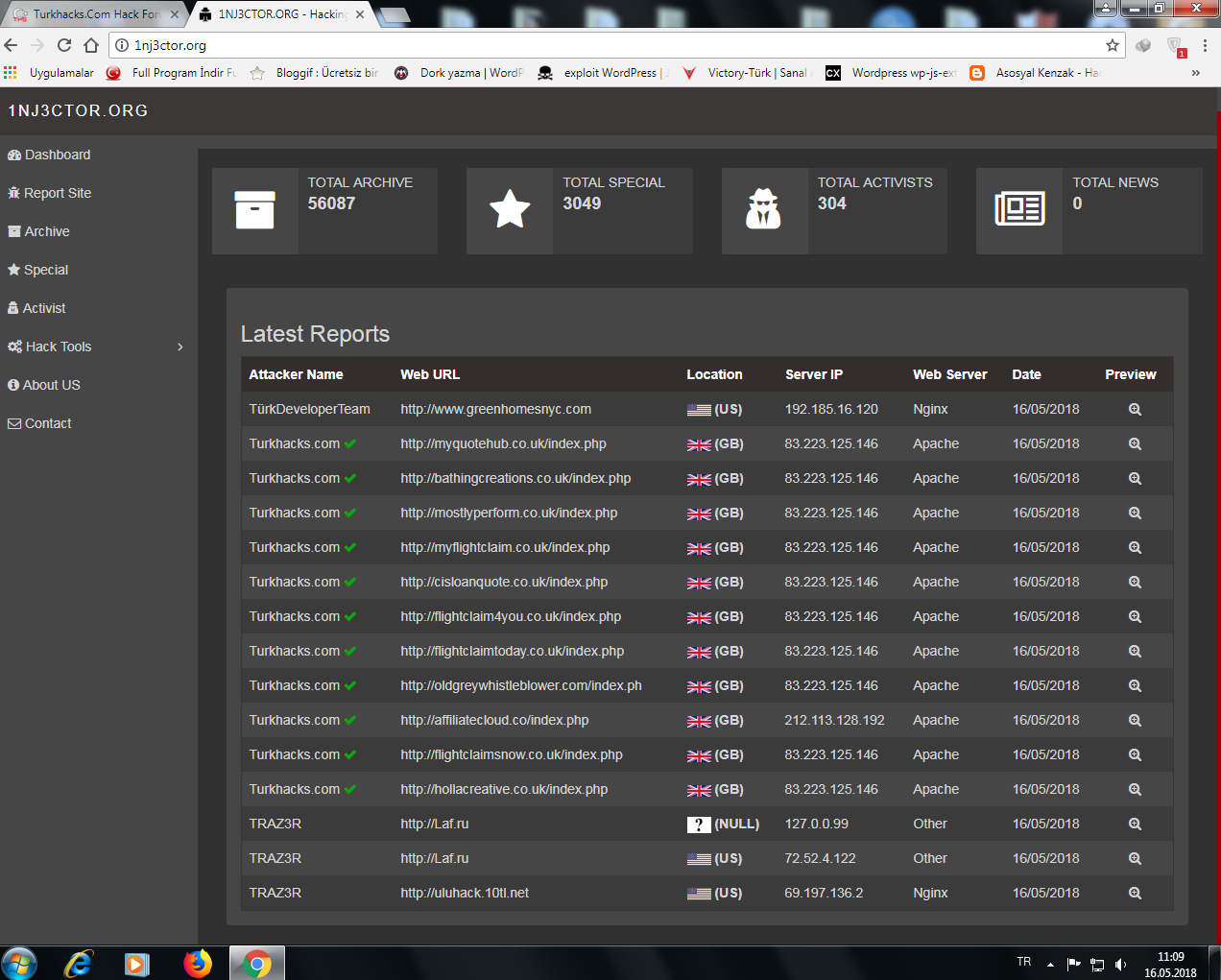Preview the oldgreywhistleblower.com report
1221x980 pixels.
1135,685
